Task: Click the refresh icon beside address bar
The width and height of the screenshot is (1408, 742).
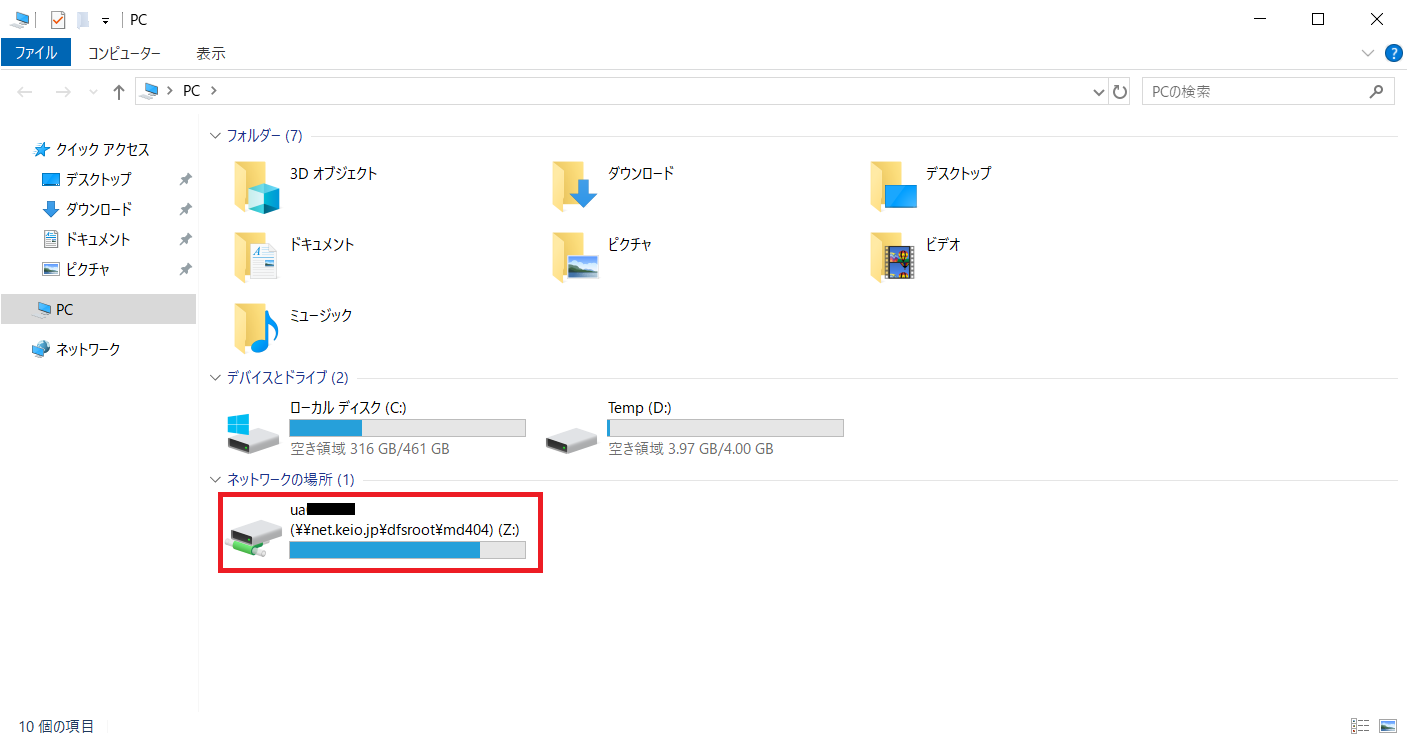Action: (1120, 92)
